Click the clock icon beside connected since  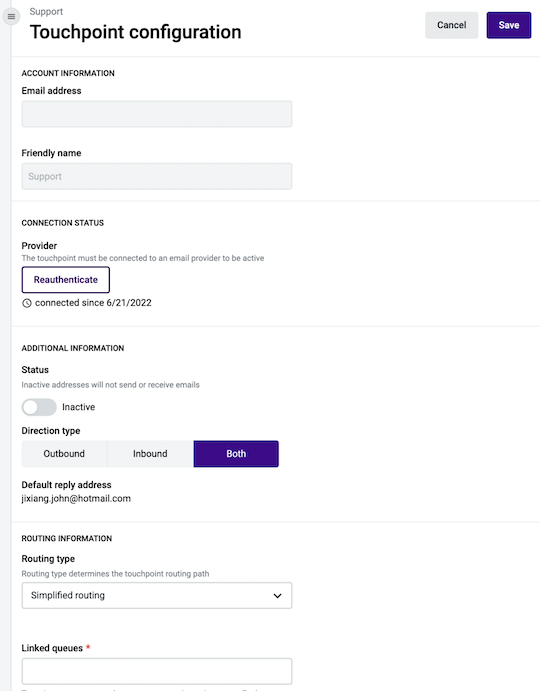[27, 303]
